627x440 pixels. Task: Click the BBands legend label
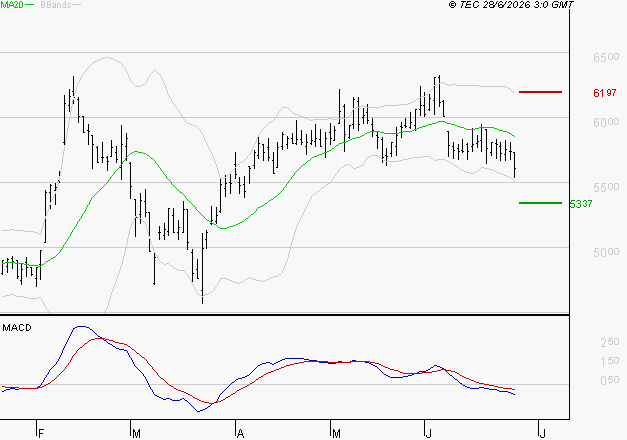(x=56, y=5)
